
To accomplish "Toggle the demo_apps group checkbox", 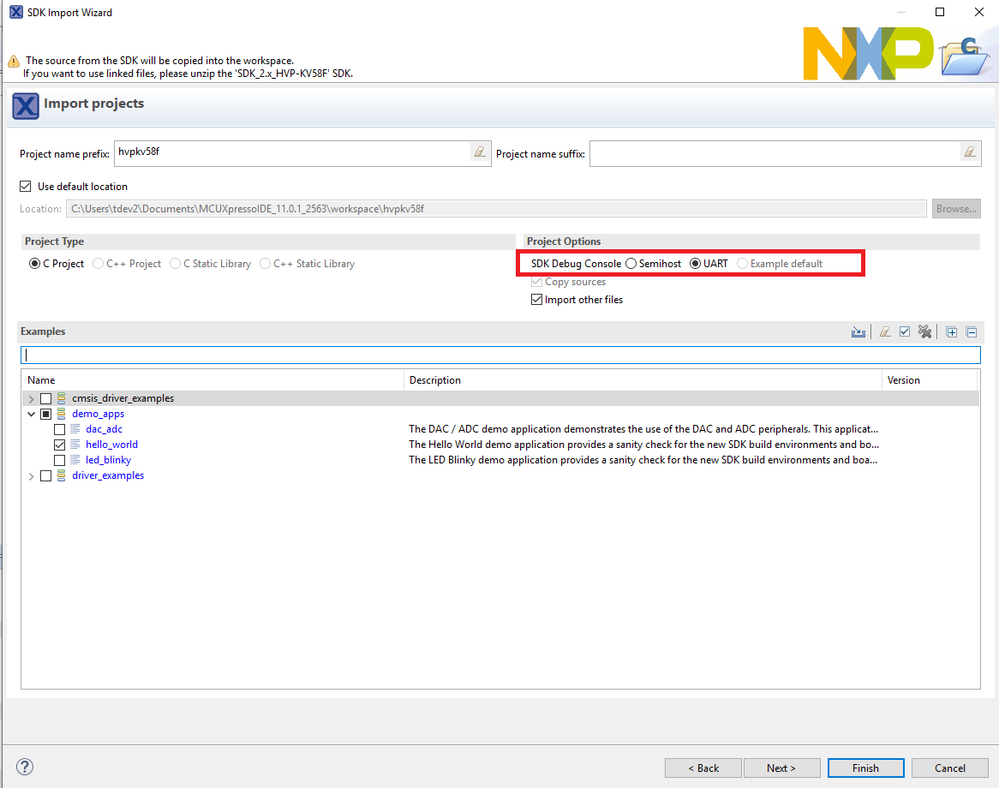I will [x=46, y=414].
